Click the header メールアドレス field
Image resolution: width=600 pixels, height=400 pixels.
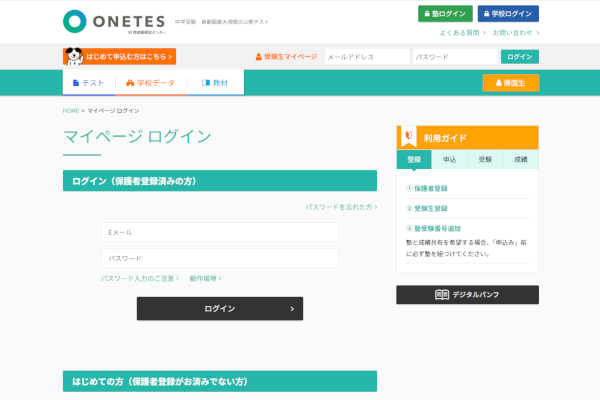pyautogui.click(x=366, y=57)
